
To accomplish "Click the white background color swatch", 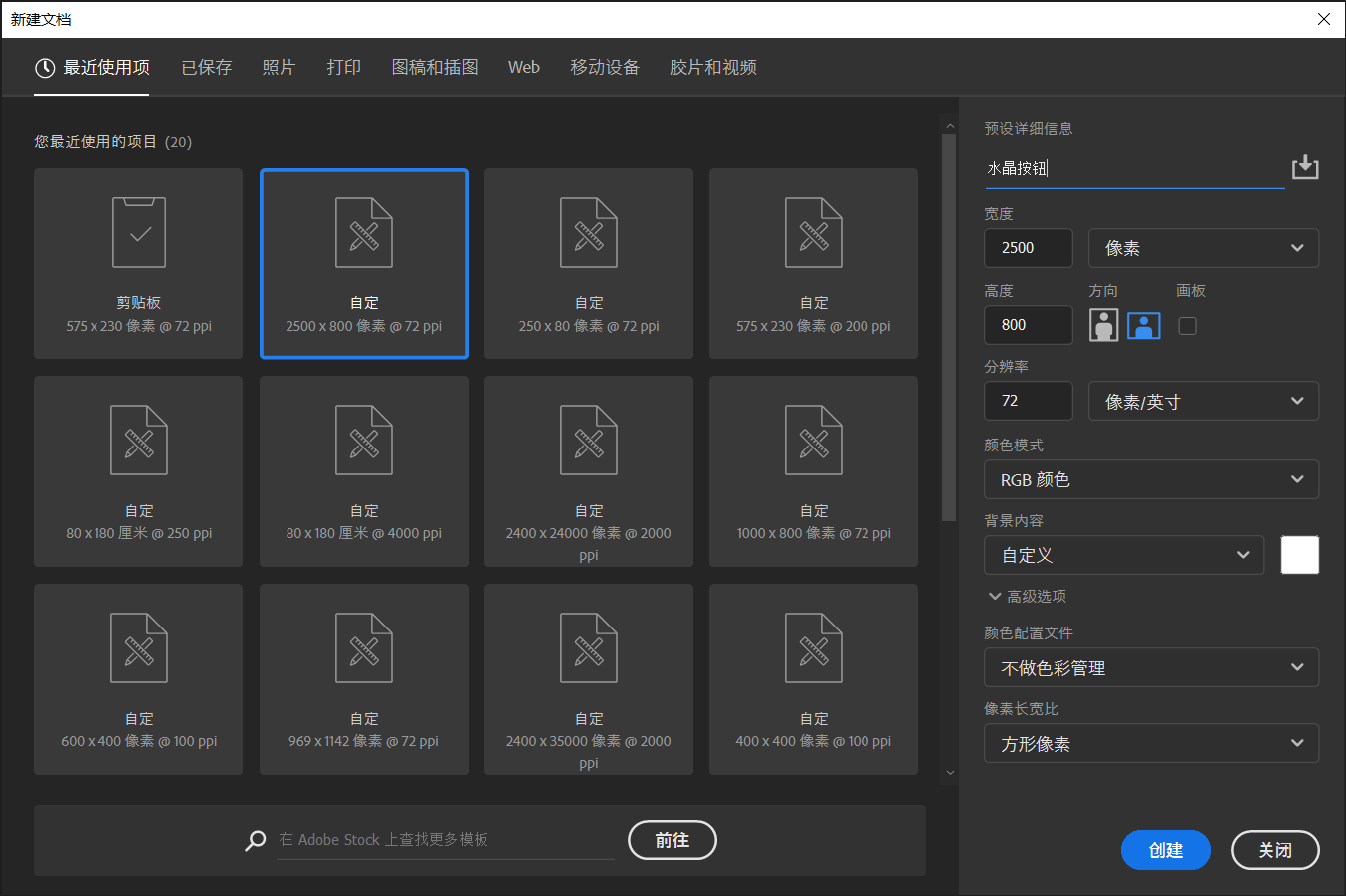I will pos(1300,555).
